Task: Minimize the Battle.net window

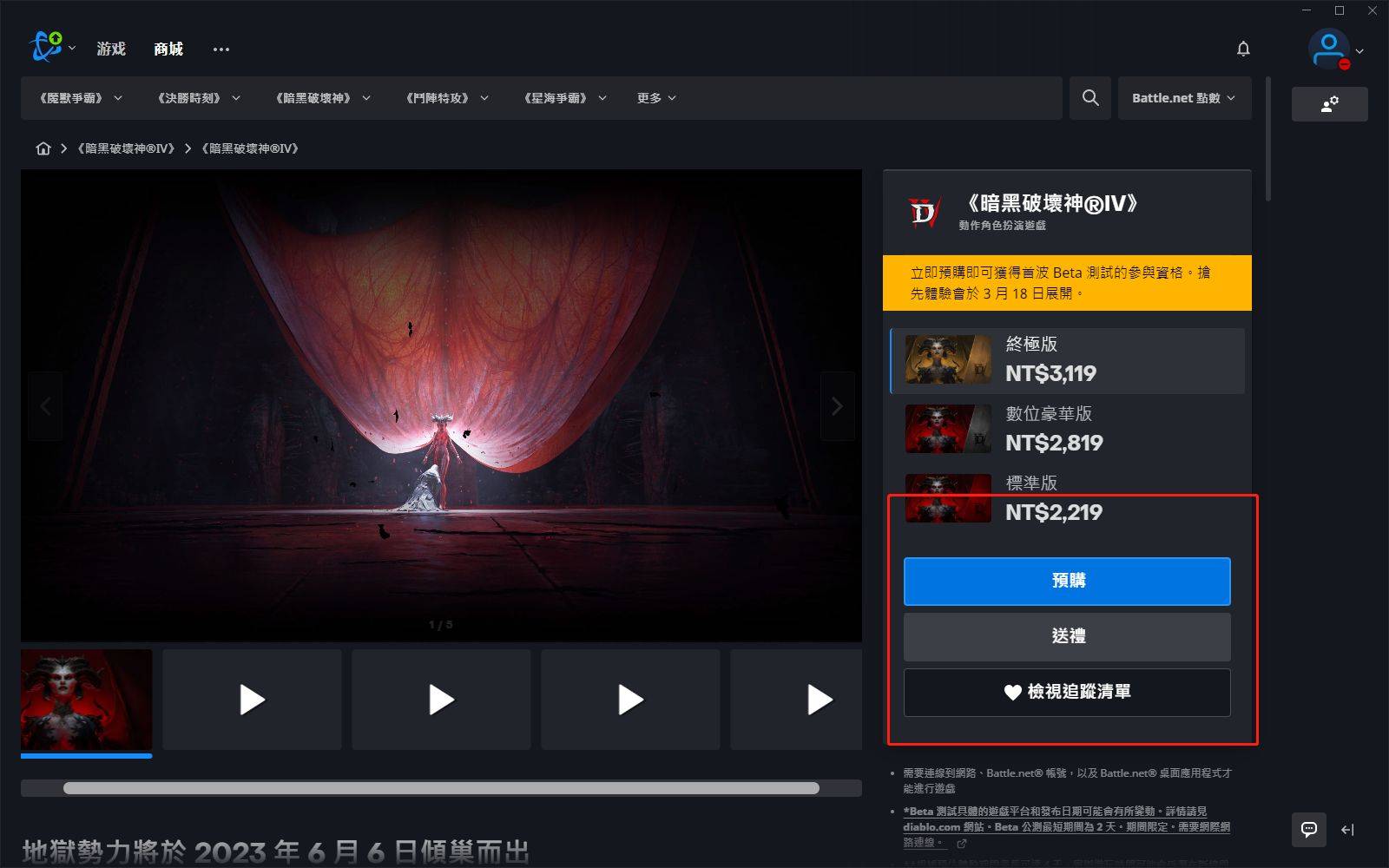Action: (x=1307, y=10)
